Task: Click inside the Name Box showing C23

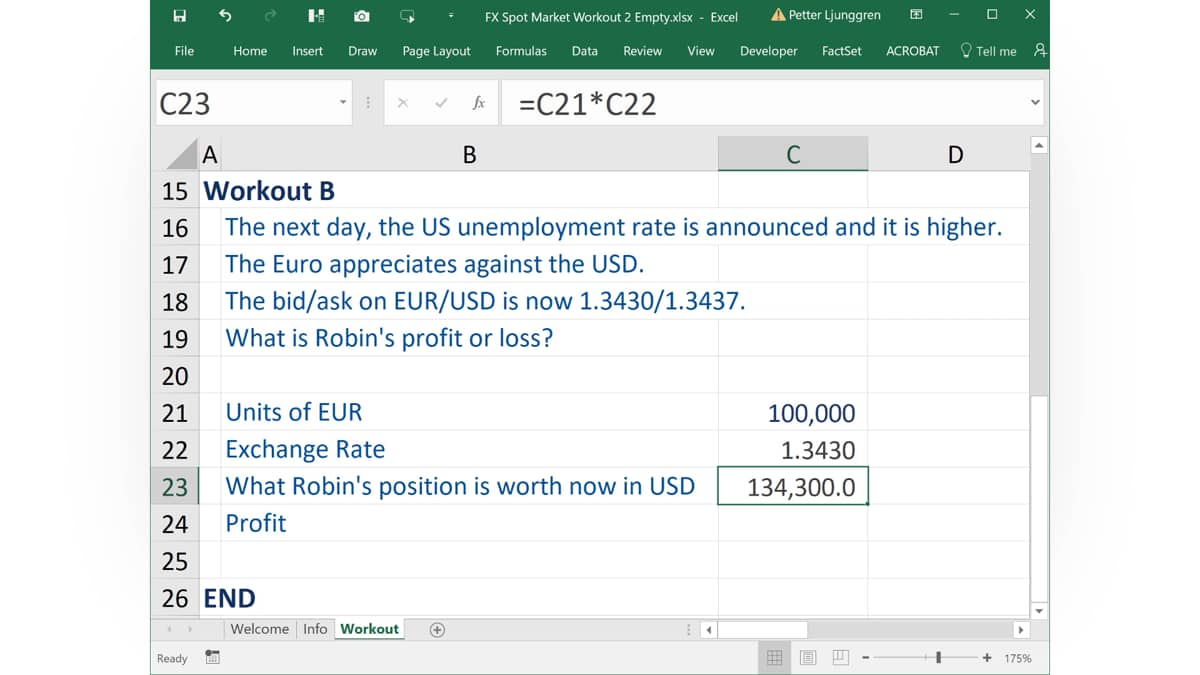Action: [x=245, y=103]
